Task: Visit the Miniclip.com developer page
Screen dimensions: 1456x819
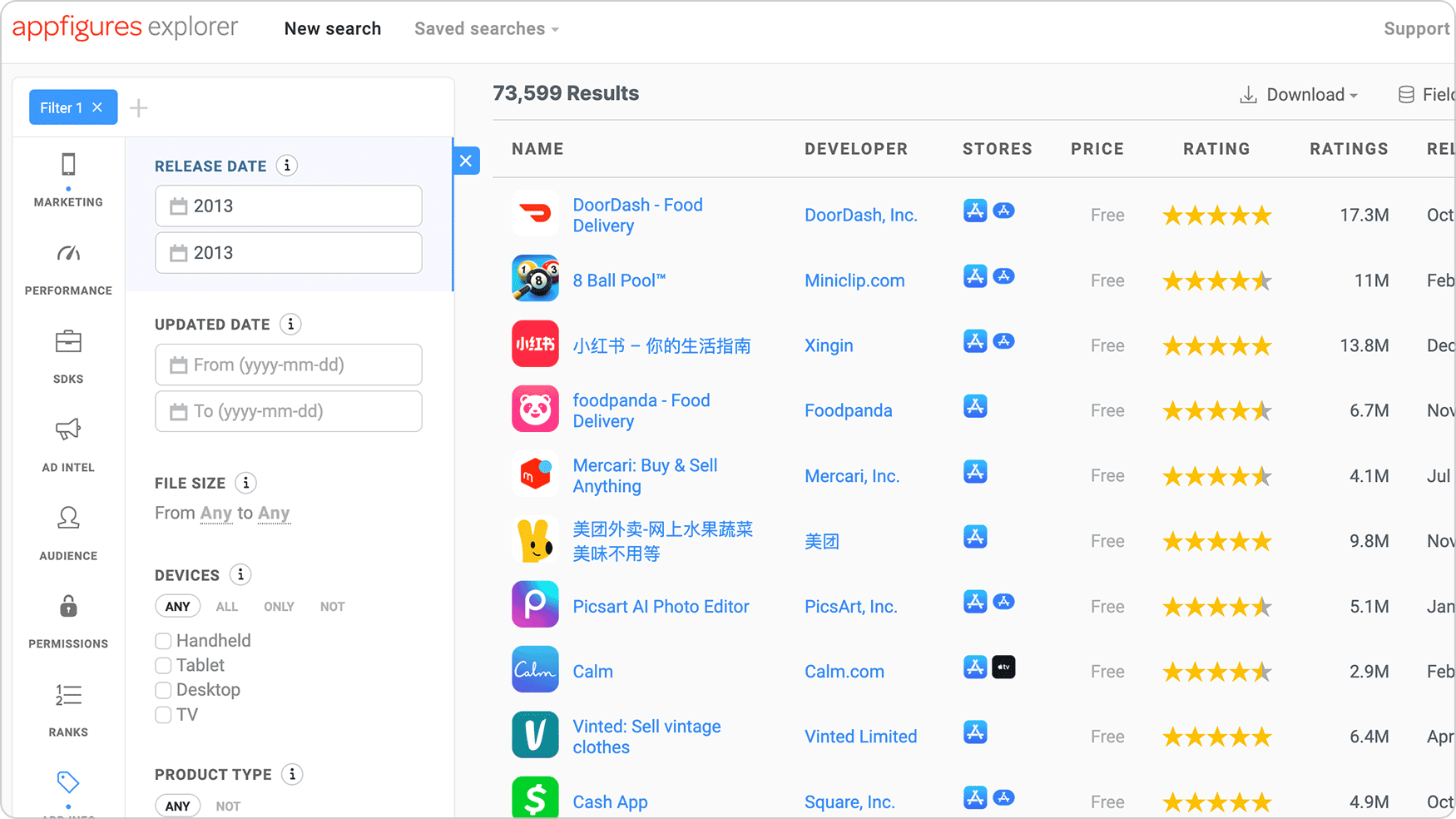Action: coord(854,280)
